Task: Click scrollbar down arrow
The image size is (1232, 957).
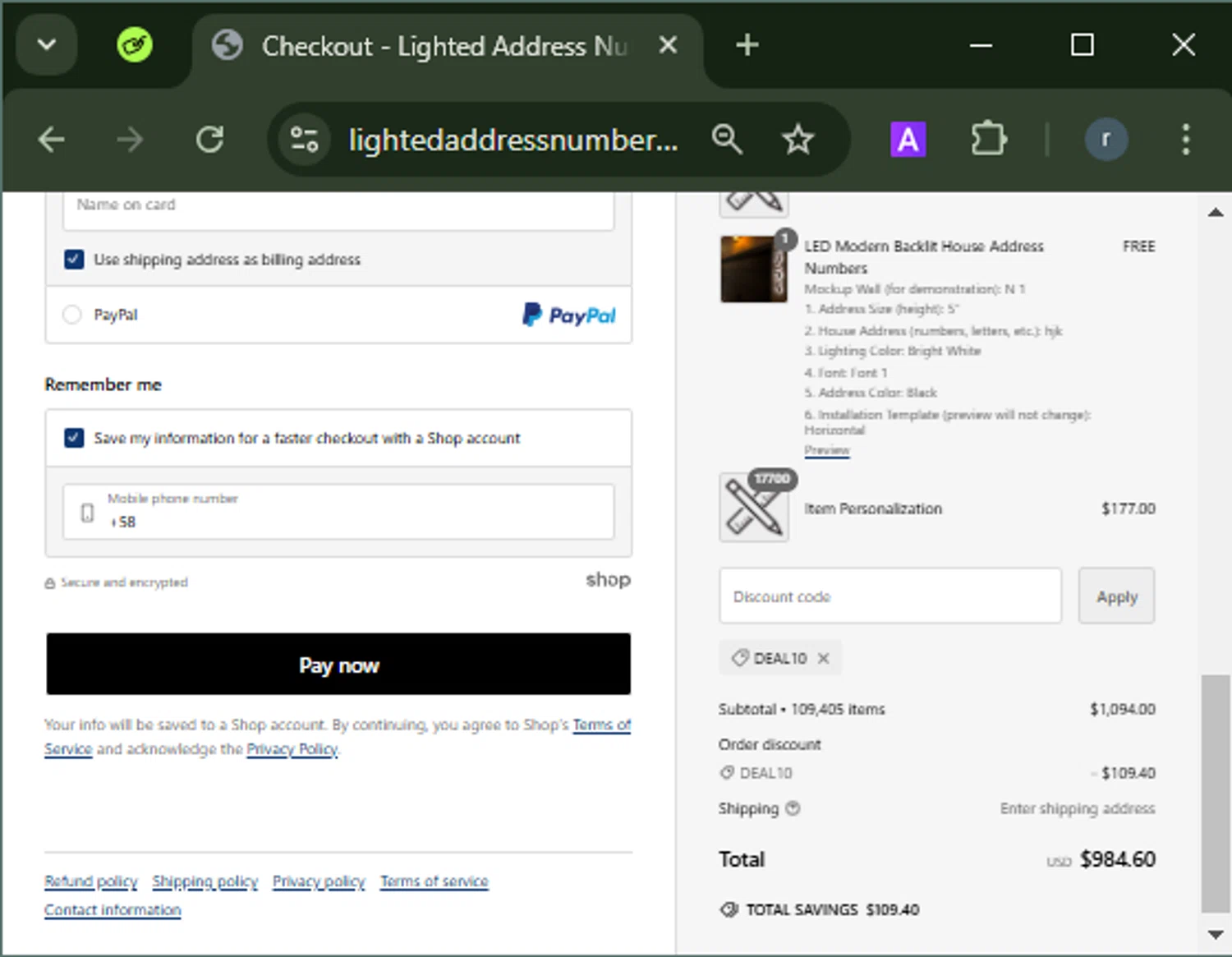Action: (x=1216, y=934)
